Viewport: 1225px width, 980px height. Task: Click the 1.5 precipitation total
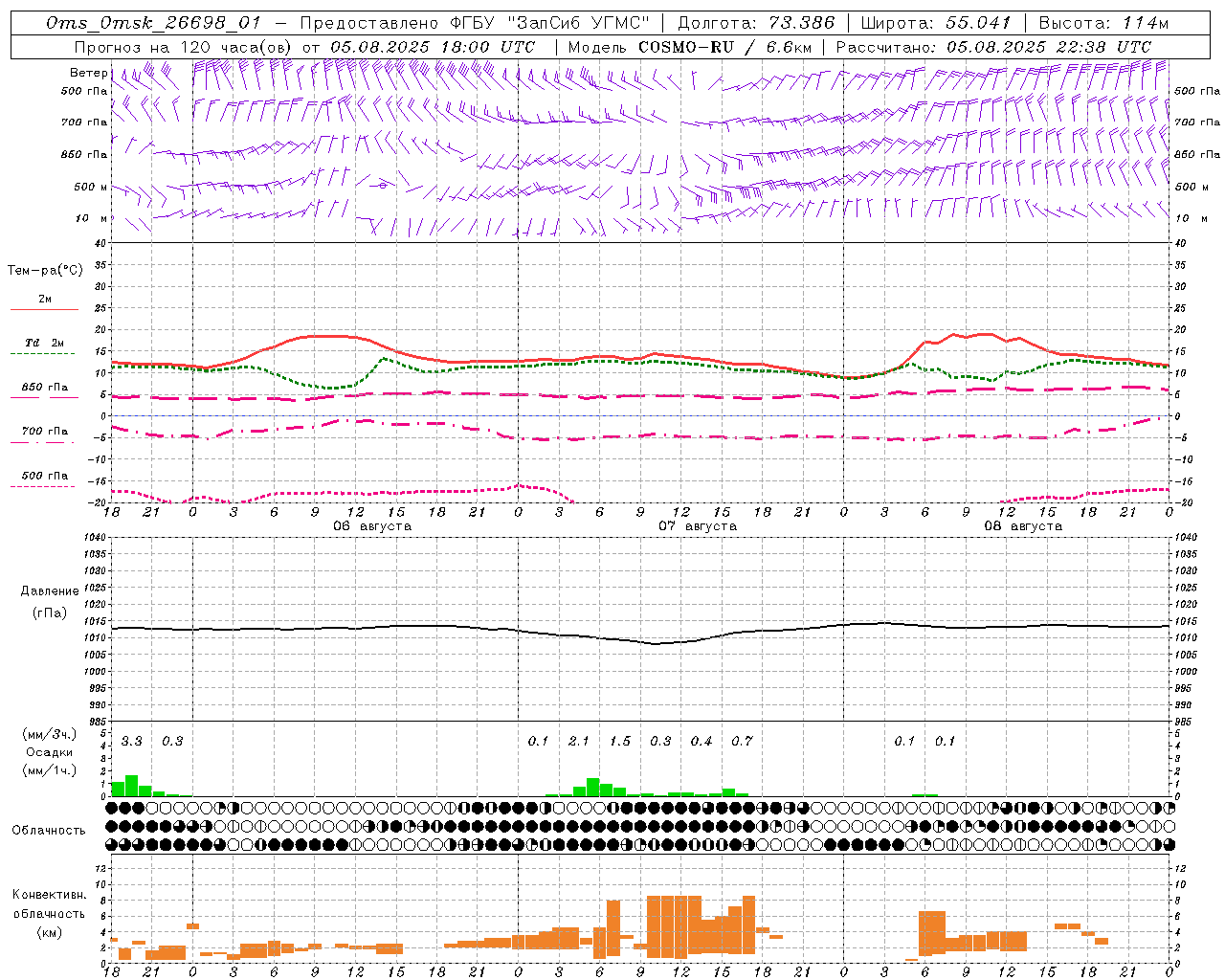tap(620, 742)
